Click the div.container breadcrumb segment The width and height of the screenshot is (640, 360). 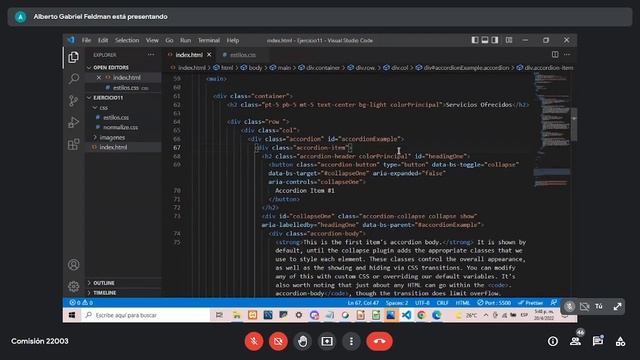point(323,68)
